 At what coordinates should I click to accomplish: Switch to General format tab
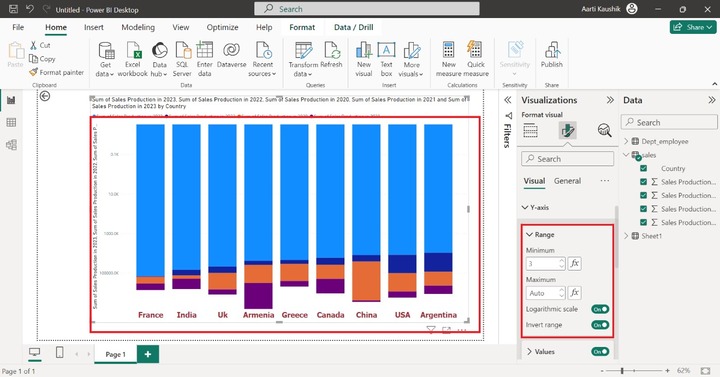pyautogui.click(x=567, y=181)
